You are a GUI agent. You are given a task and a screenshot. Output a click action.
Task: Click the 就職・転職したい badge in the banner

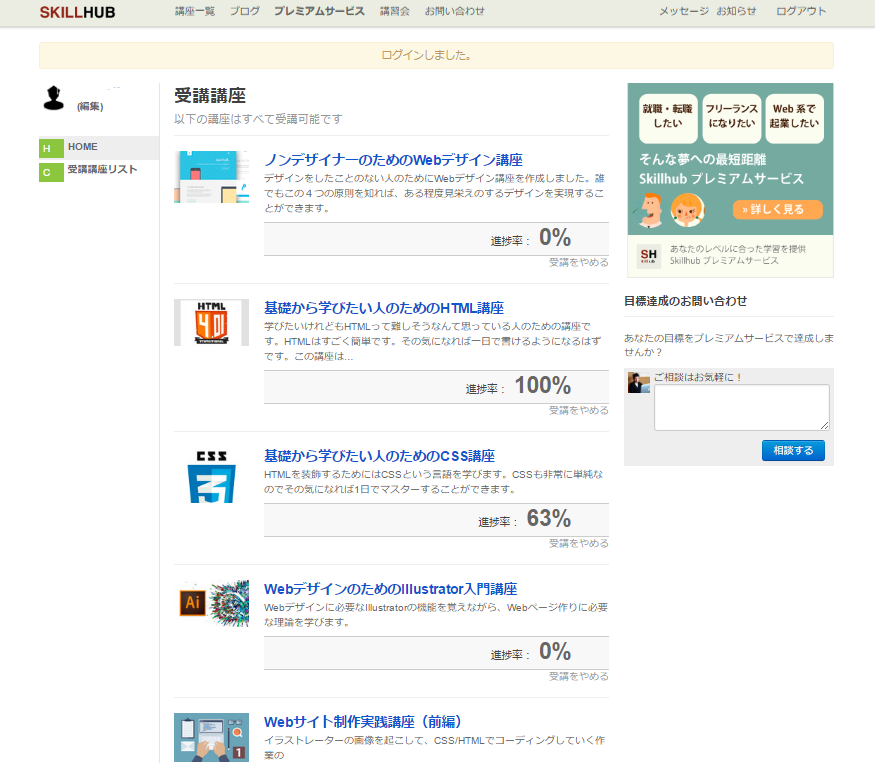[667, 118]
